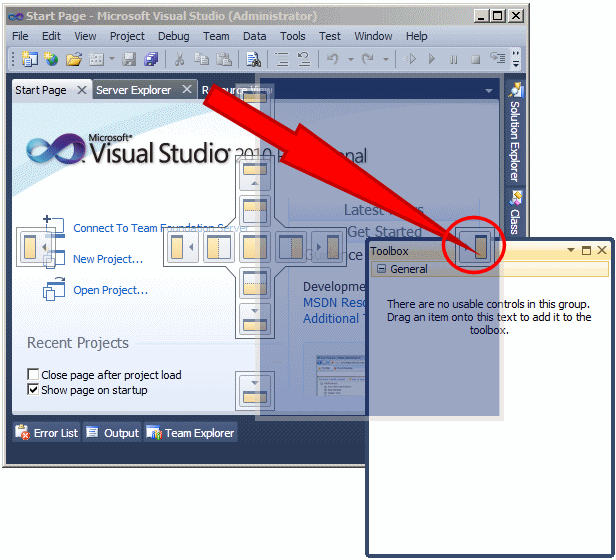Open the Tools menu

point(293,36)
